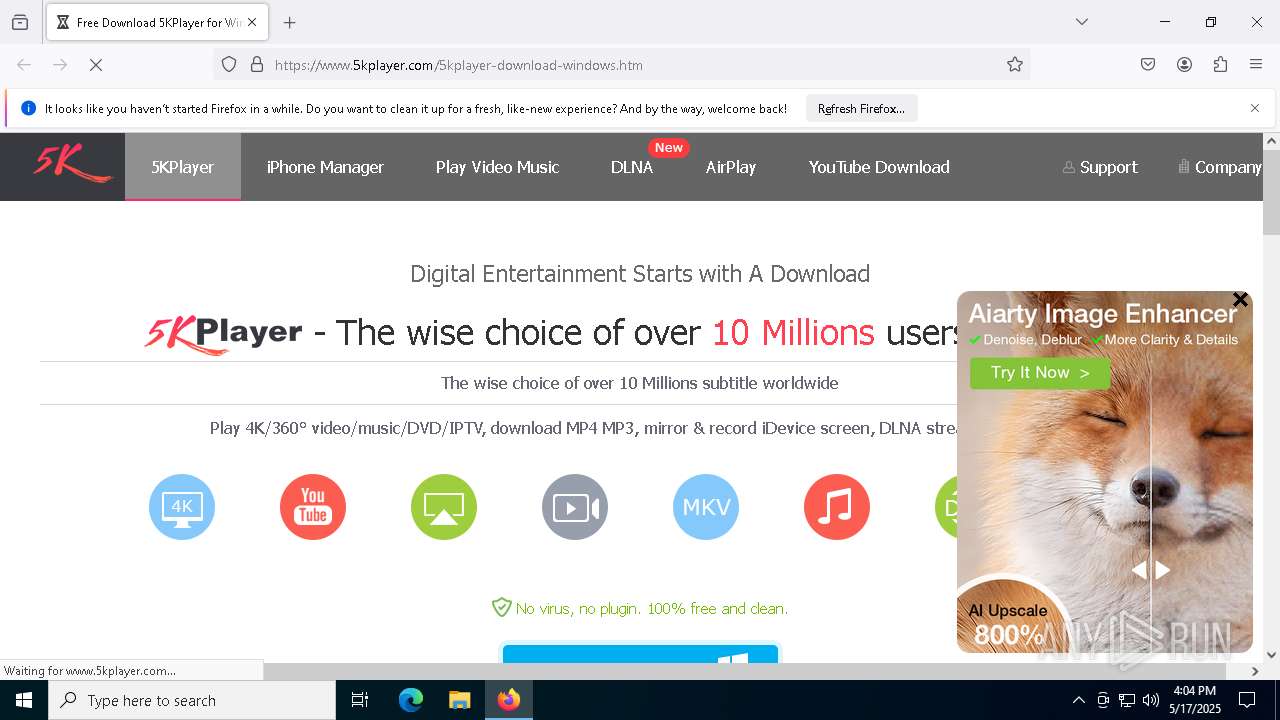The width and height of the screenshot is (1280, 720).
Task: Dismiss the Firefox refresh notification bar
Action: (1255, 108)
